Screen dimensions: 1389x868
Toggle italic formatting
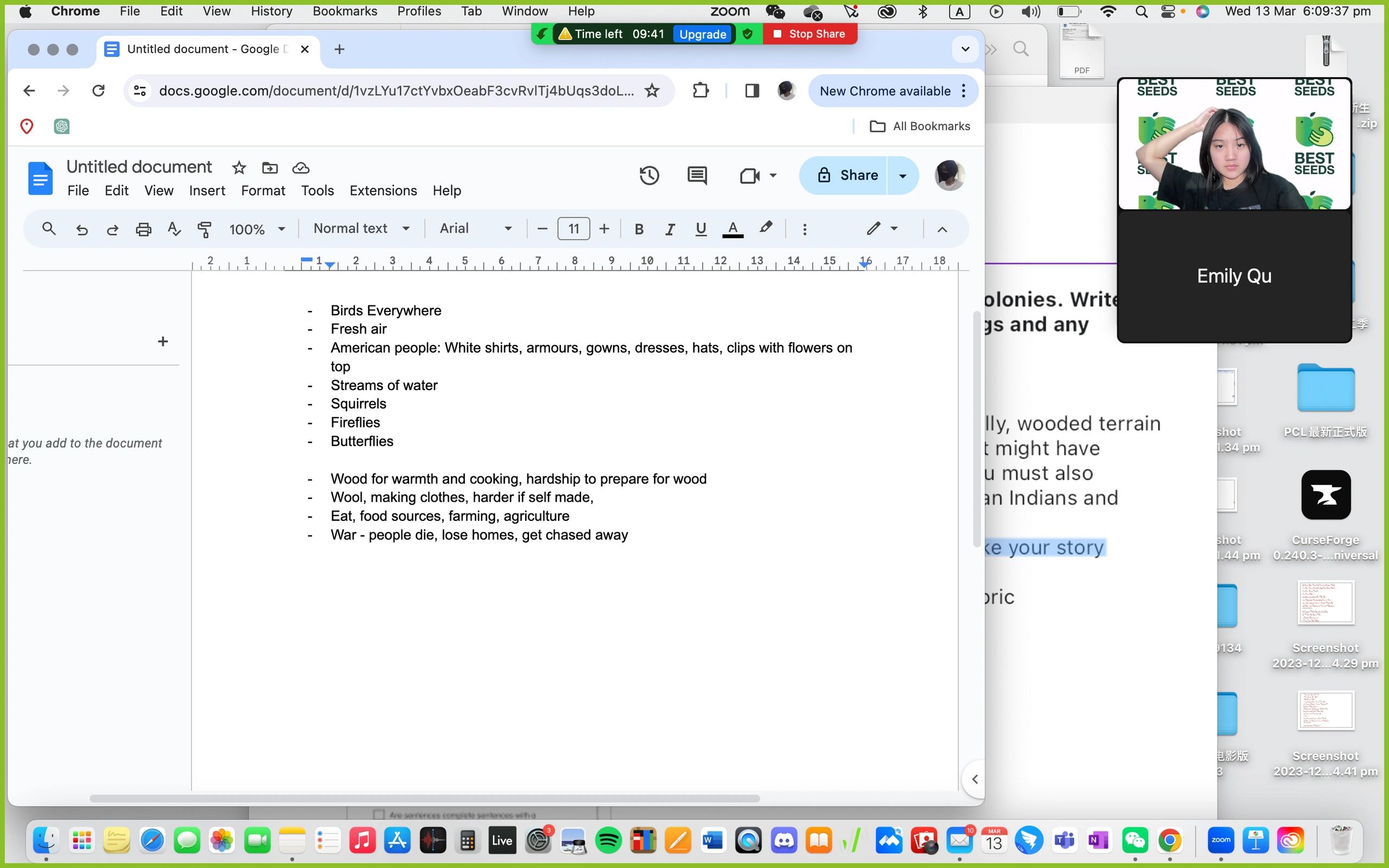point(669,228)
